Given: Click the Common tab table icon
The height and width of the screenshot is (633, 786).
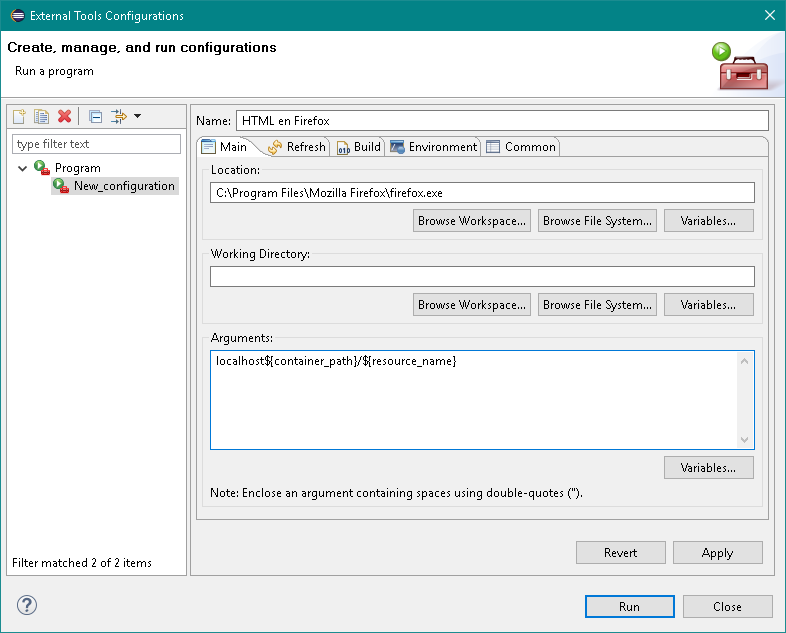Looking at the screenshot, I should tap(493, 147).
